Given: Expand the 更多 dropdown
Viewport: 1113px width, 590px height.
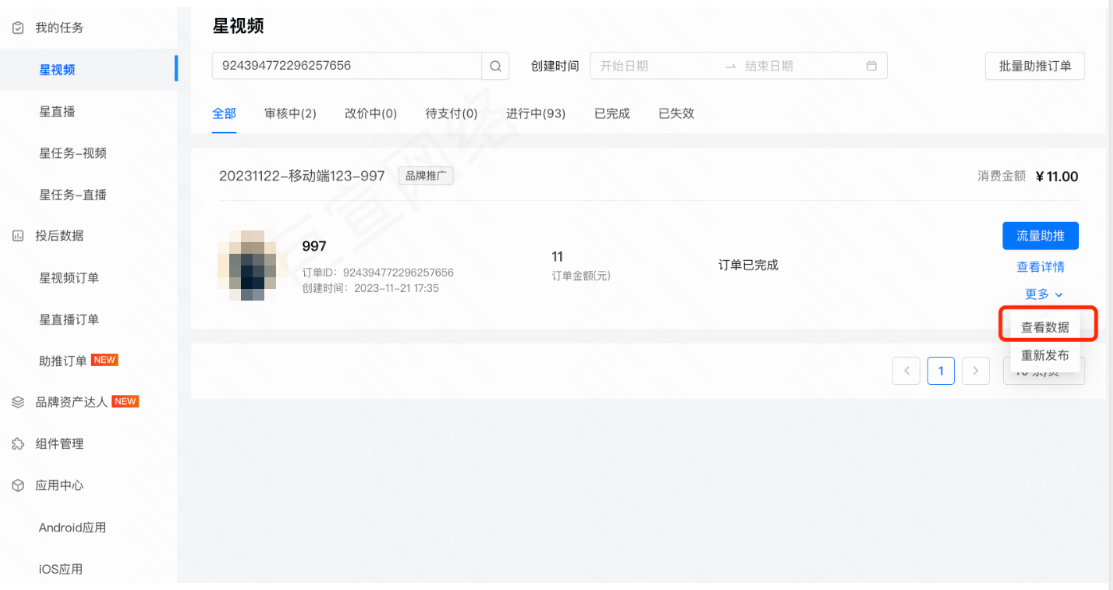Looking at the screenshot, I should click(1043, 294).
